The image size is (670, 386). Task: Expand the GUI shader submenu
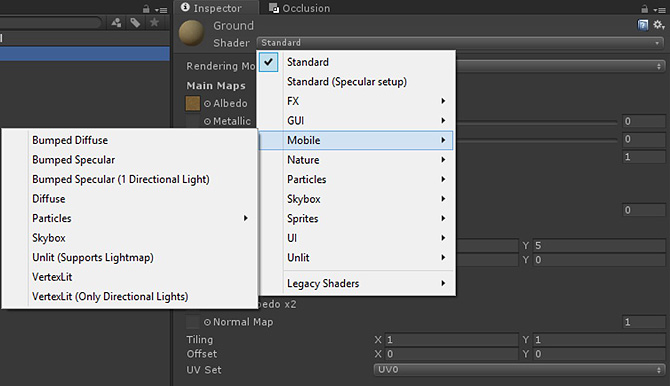point(356,121)
